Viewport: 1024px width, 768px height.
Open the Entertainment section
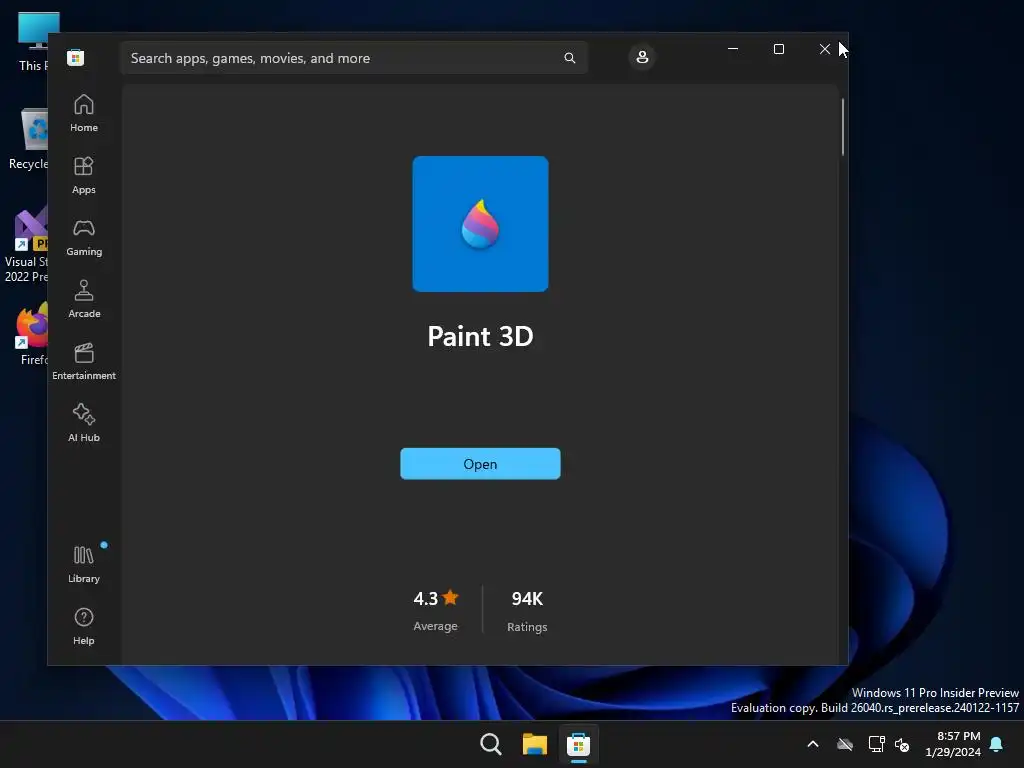pos(84,362)
